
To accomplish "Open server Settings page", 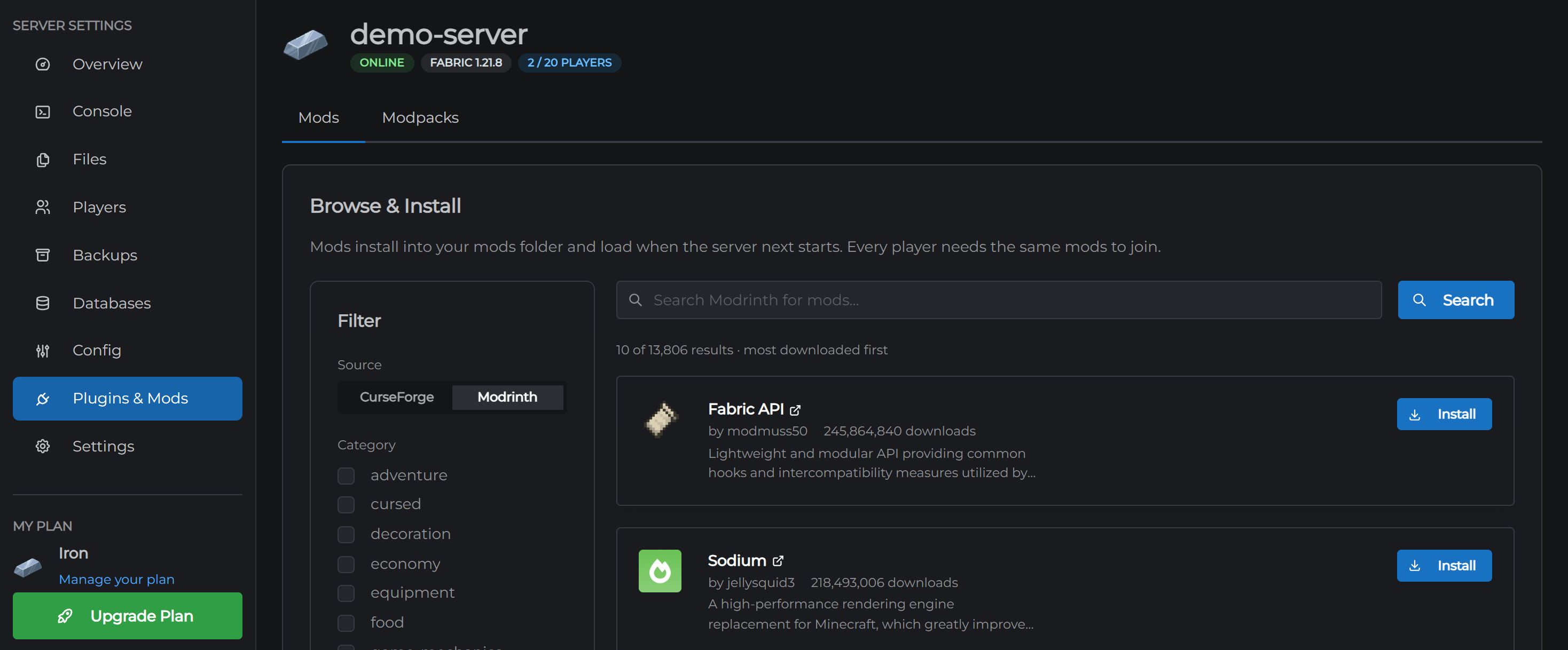I will (127, 446).
